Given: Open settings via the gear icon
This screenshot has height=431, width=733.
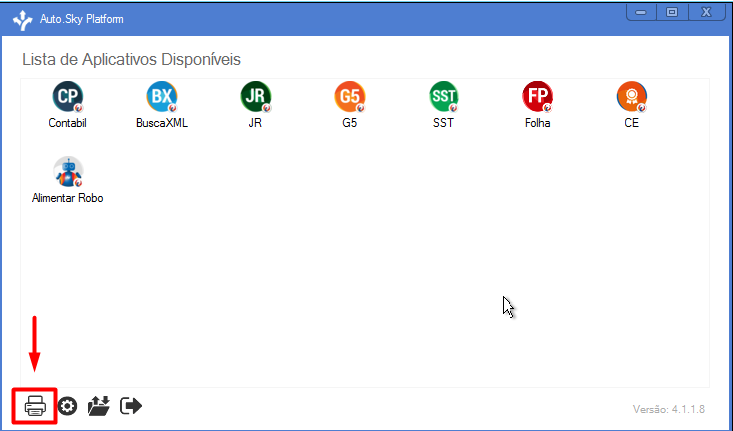Looking at the screenshot, I should pos(68,406).
